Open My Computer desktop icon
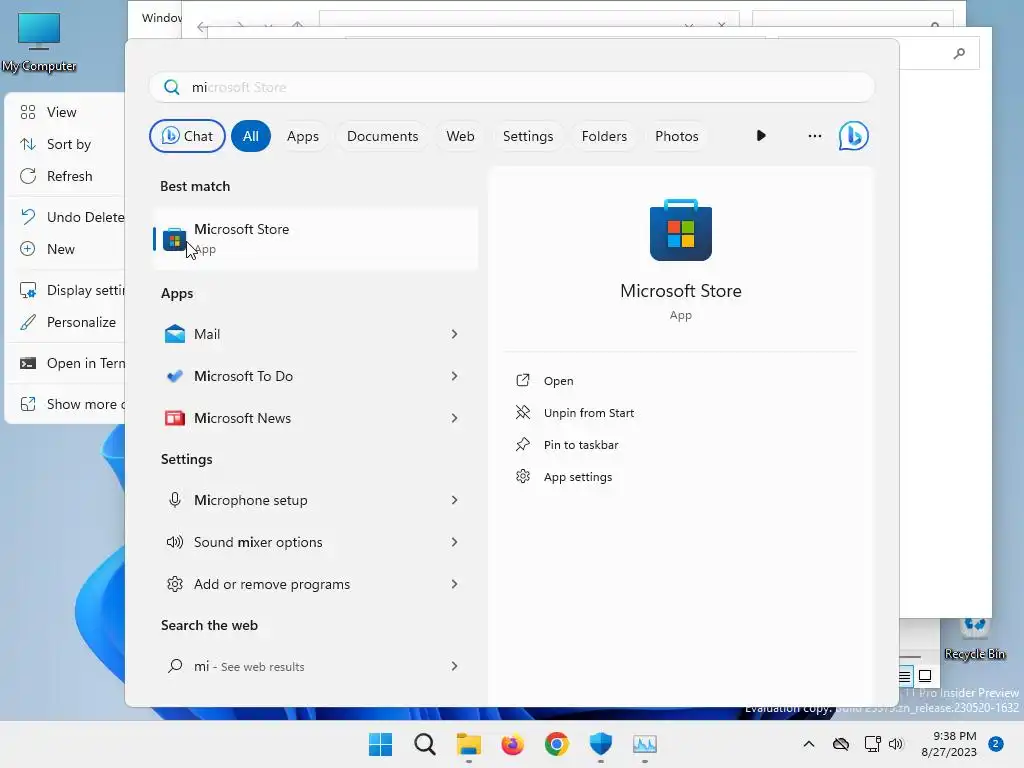This screenshot has width=1024, height=768. coord(39,42)
